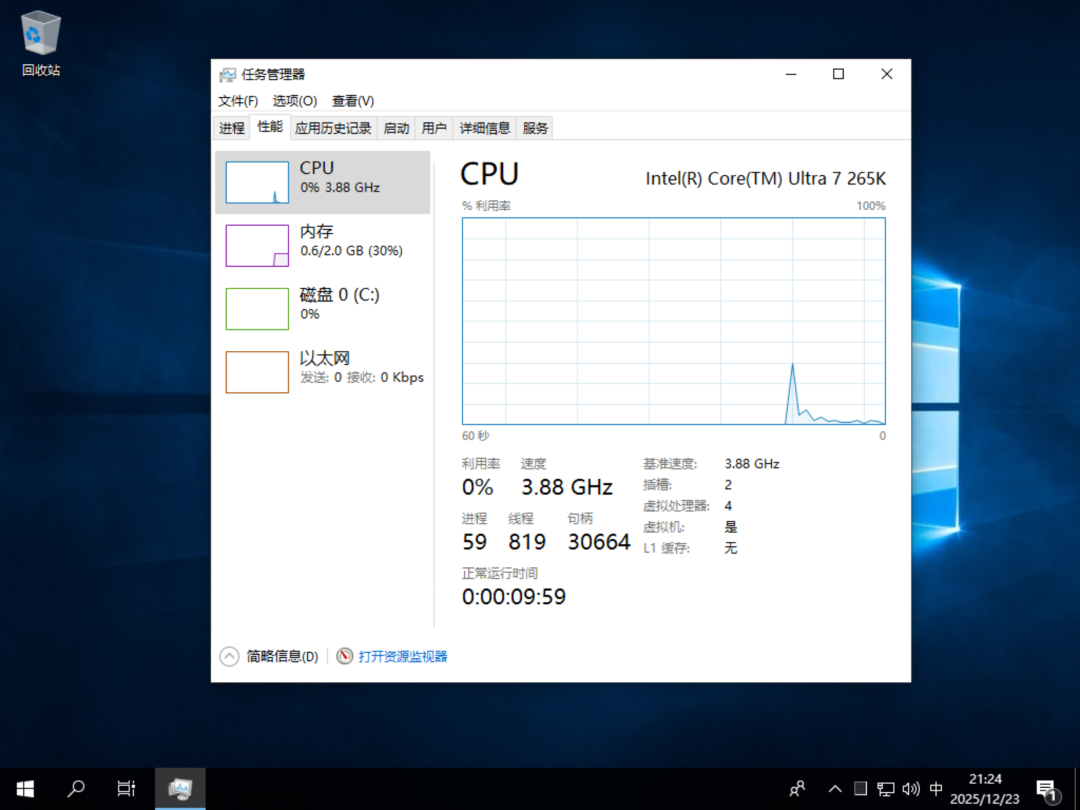Click the 基准速度 value 3.88 GHz
This screenshot has width=1080, height=810.
coord(752,464)
